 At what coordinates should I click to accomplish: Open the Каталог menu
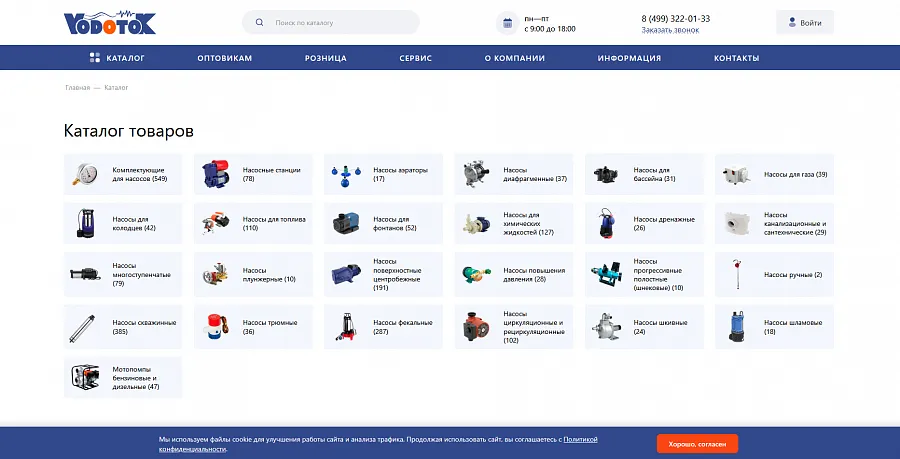click(117, 58)
